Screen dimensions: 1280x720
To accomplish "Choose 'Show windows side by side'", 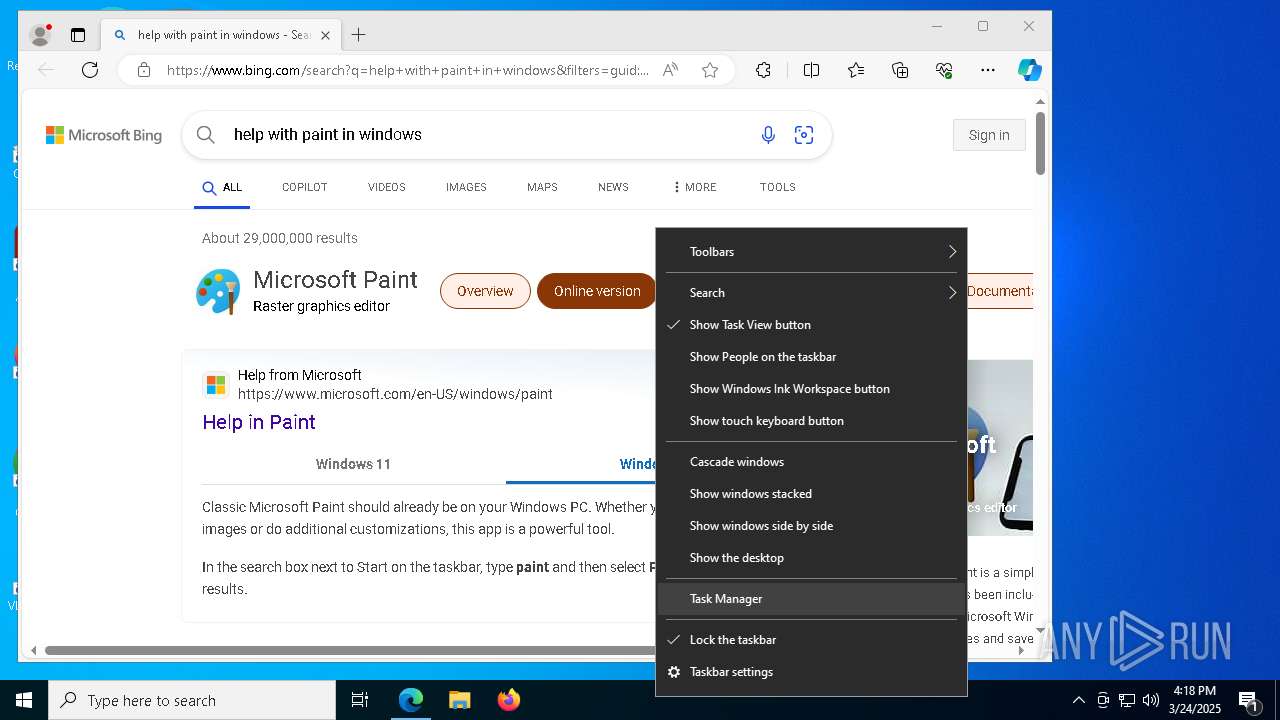I will point(811,526).
